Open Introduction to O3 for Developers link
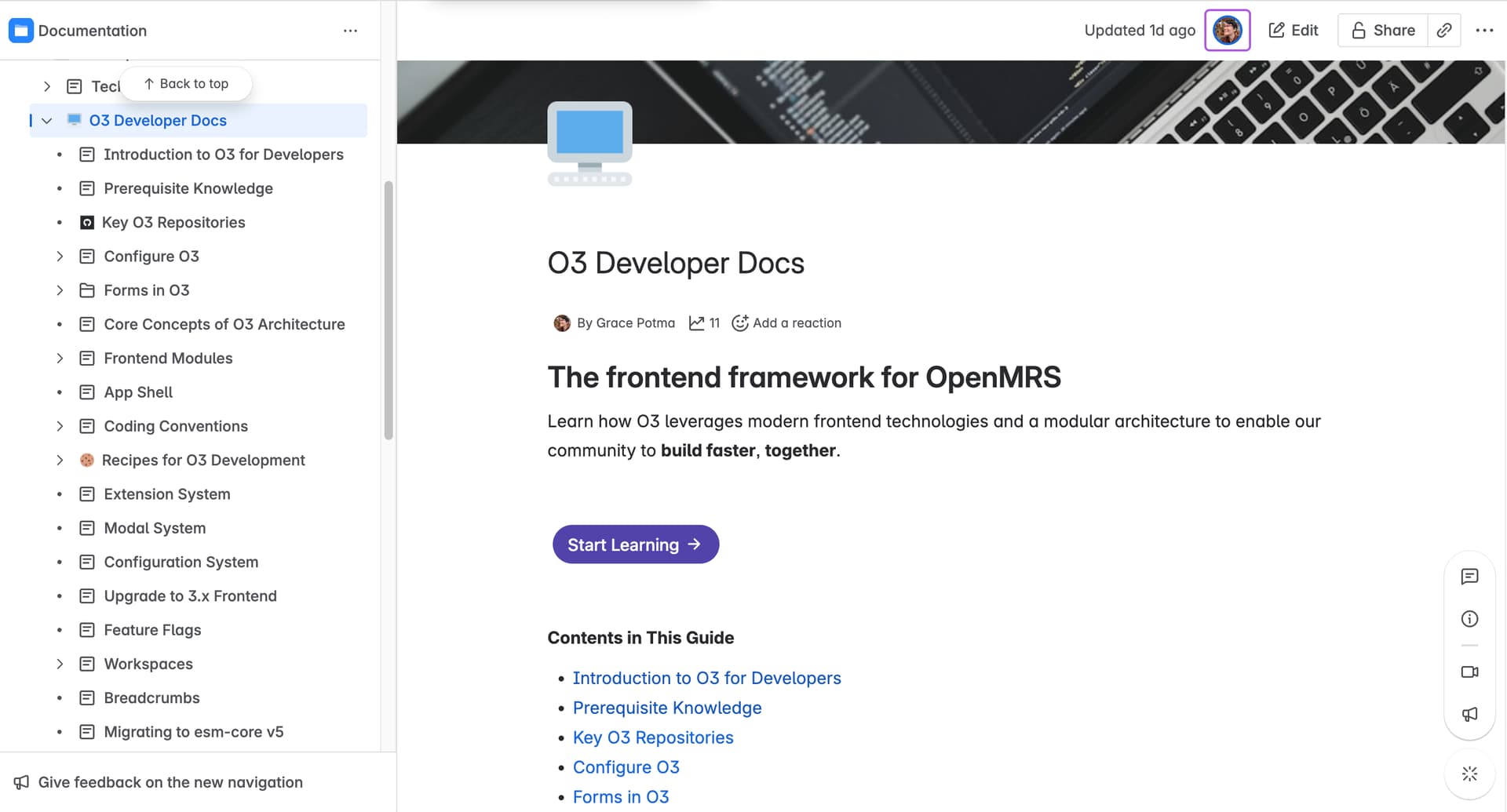This screenshot has height=812, width=1507. 706,678
